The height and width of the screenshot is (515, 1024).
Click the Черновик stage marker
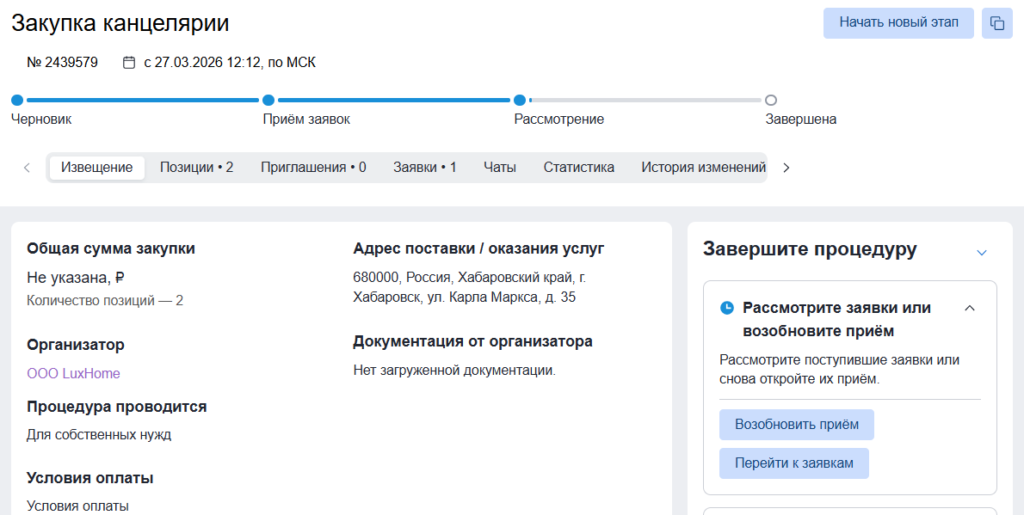[17, 101]
